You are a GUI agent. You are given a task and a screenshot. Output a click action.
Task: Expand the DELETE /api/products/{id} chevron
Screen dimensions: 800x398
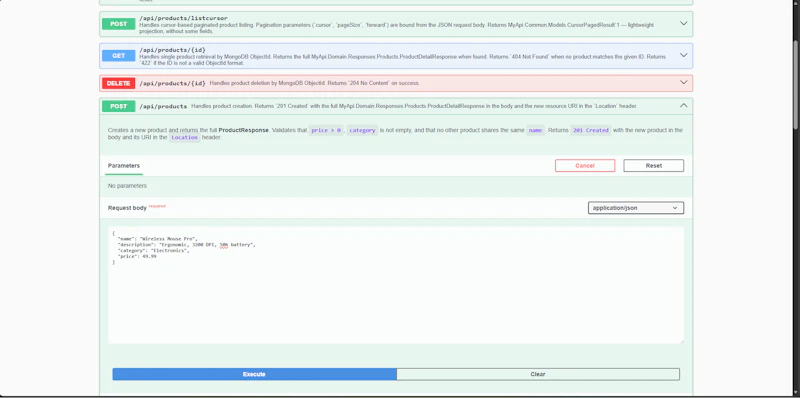point(684,83)
